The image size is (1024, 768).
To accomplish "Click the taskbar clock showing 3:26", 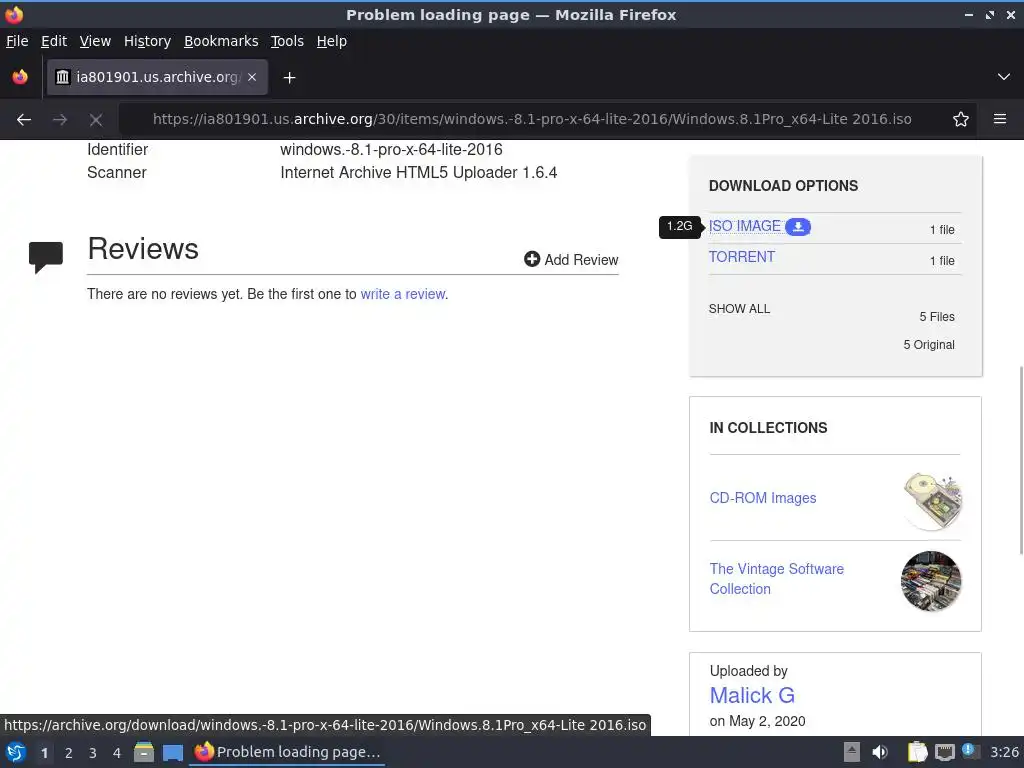I will coord(1004,752).
